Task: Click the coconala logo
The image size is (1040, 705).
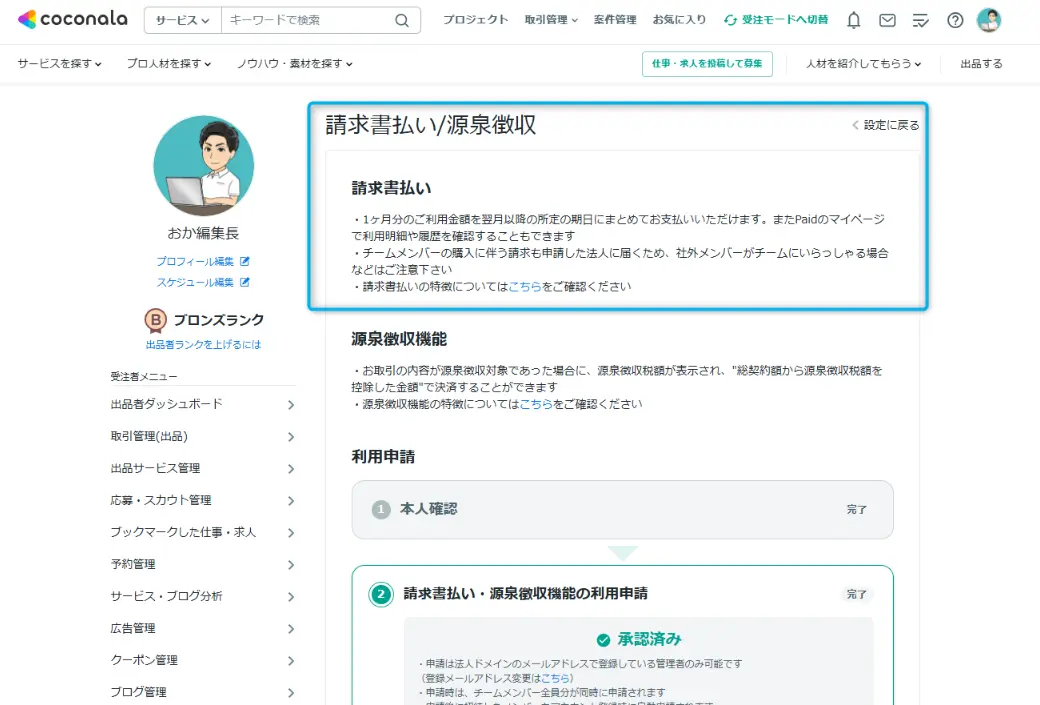Action: tap(73, 19)
